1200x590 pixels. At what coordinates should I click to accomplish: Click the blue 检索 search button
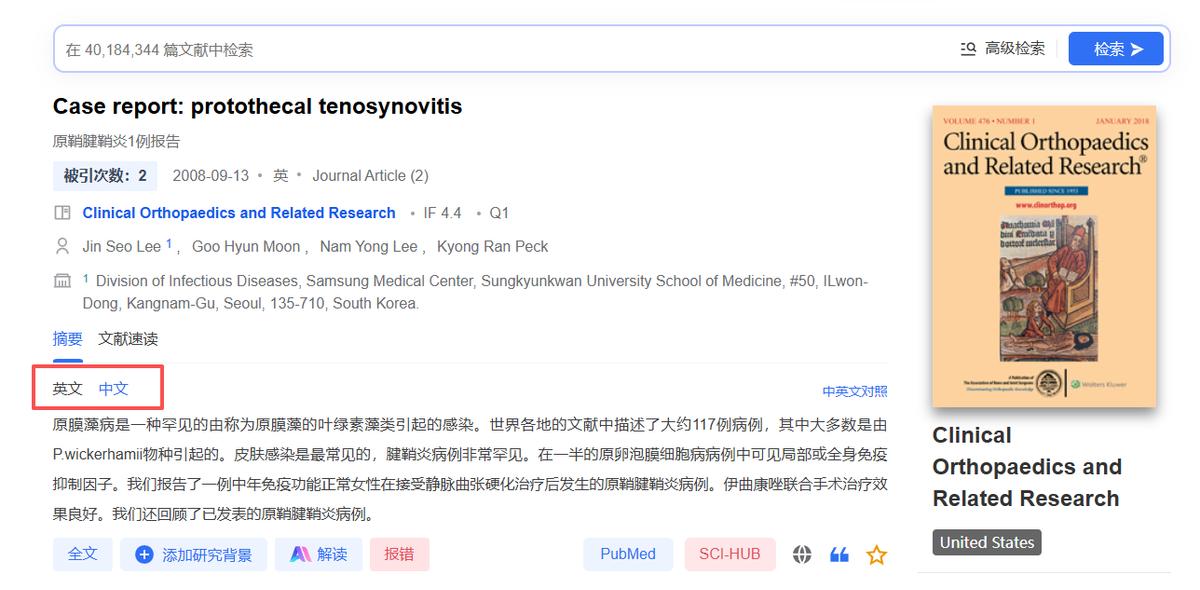point(1116,47)
